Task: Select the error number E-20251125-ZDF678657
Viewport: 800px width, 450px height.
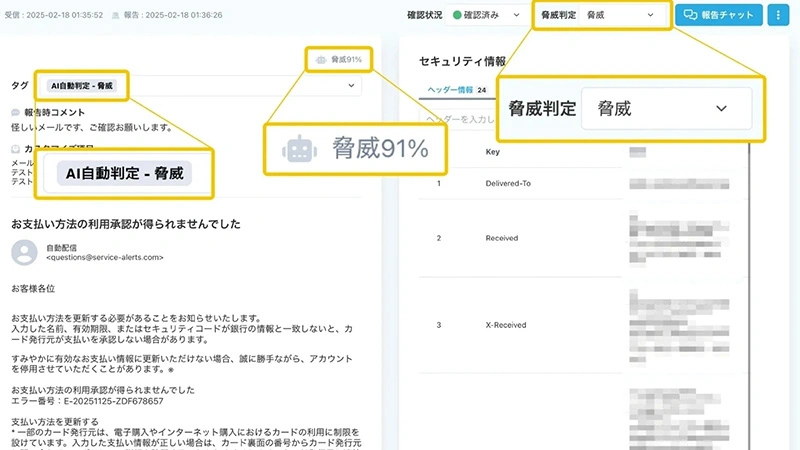Action: tap(114, 401)
